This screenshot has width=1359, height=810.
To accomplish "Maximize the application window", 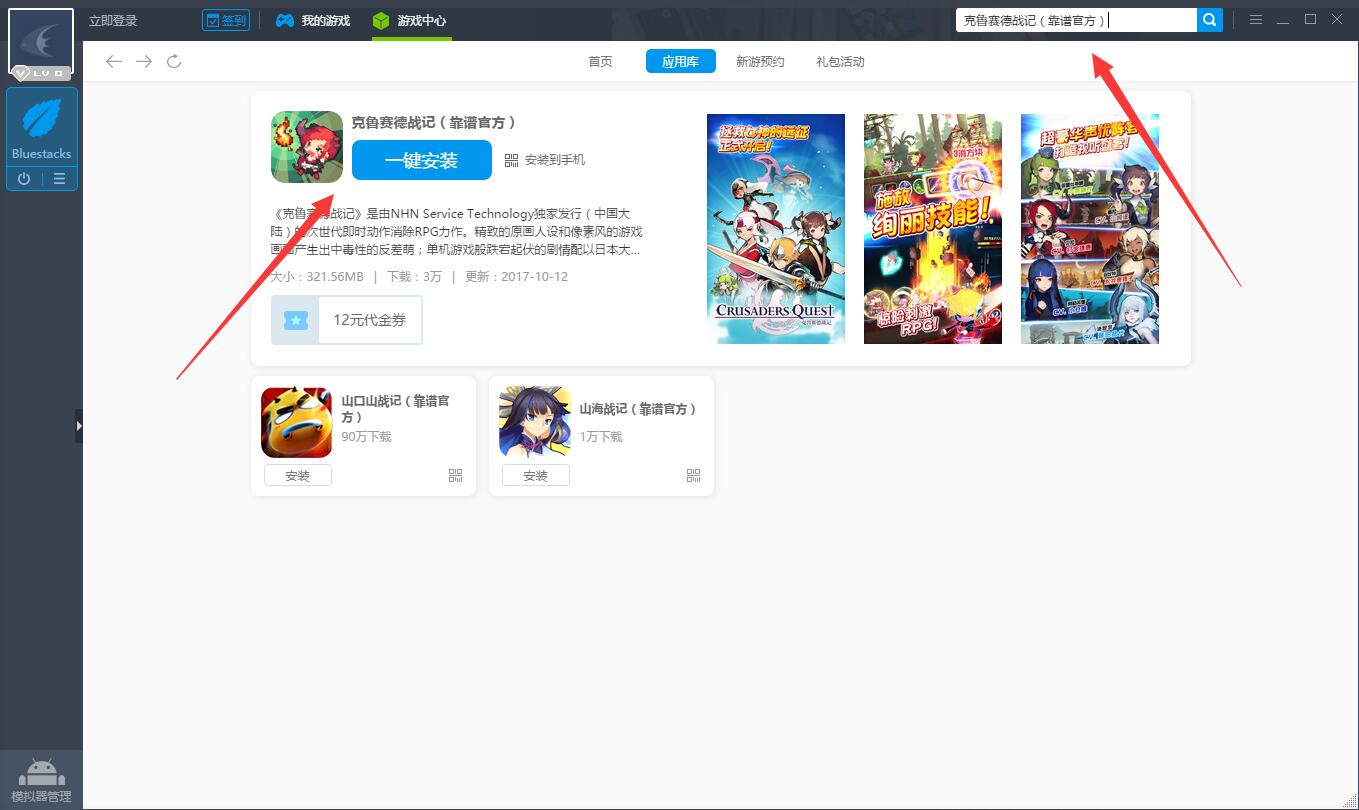I will pos(1310,20).
